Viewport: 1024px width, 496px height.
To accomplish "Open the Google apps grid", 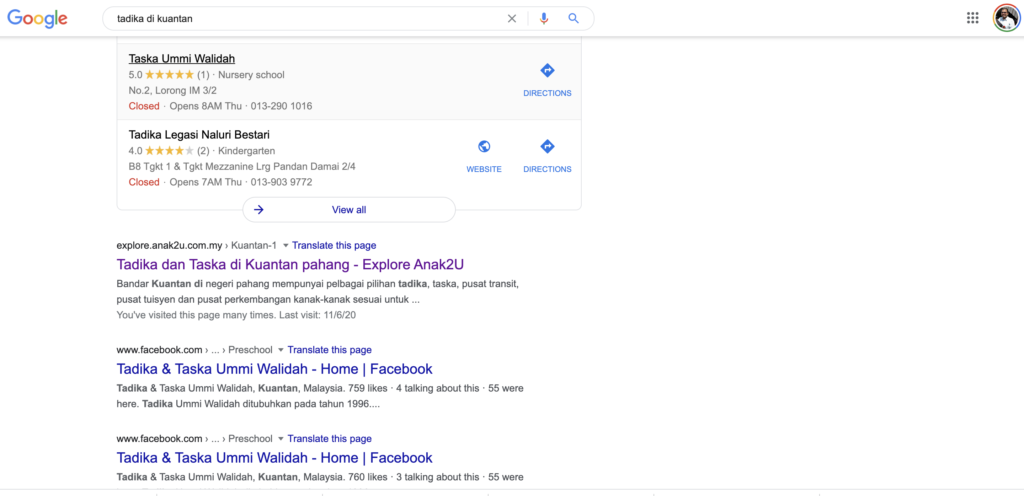I will (x=973, y=18).
